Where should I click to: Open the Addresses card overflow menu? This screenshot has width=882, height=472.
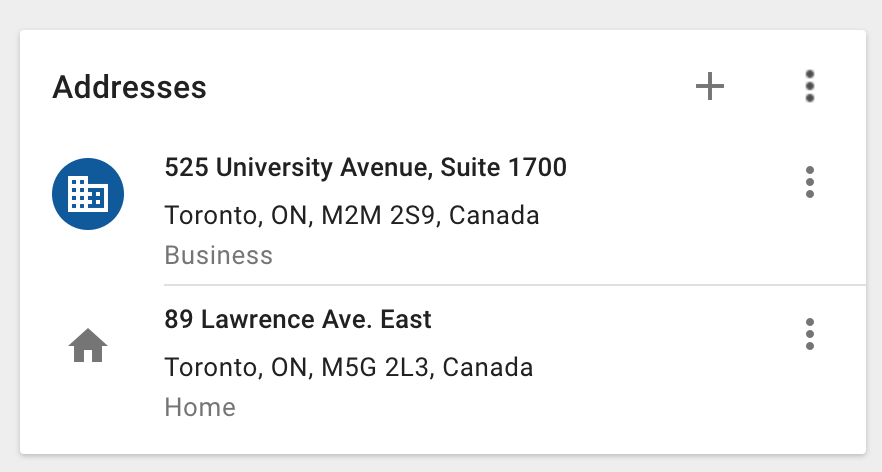point(810,87)
